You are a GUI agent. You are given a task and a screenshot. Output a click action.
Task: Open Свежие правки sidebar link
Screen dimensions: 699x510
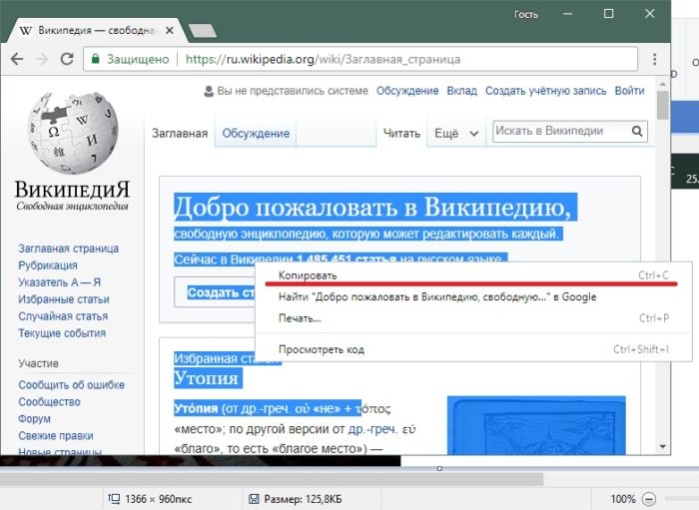(56, 436)
